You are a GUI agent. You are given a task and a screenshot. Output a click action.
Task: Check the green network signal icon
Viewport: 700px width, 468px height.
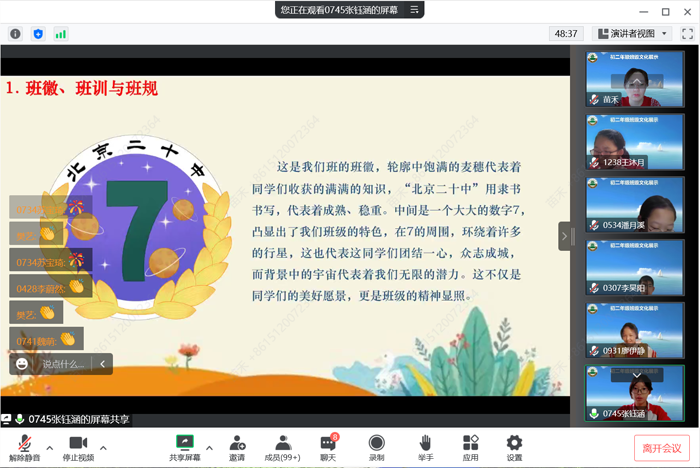(61, 34)
